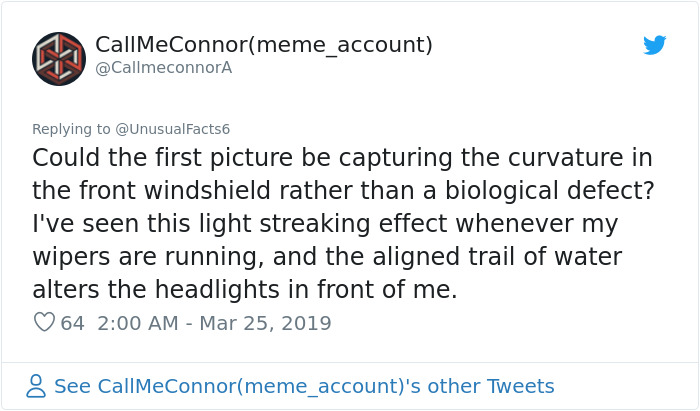See CallMeConnor's other Tweets link
Screen dimensions: 700x411
click(304, 386)
